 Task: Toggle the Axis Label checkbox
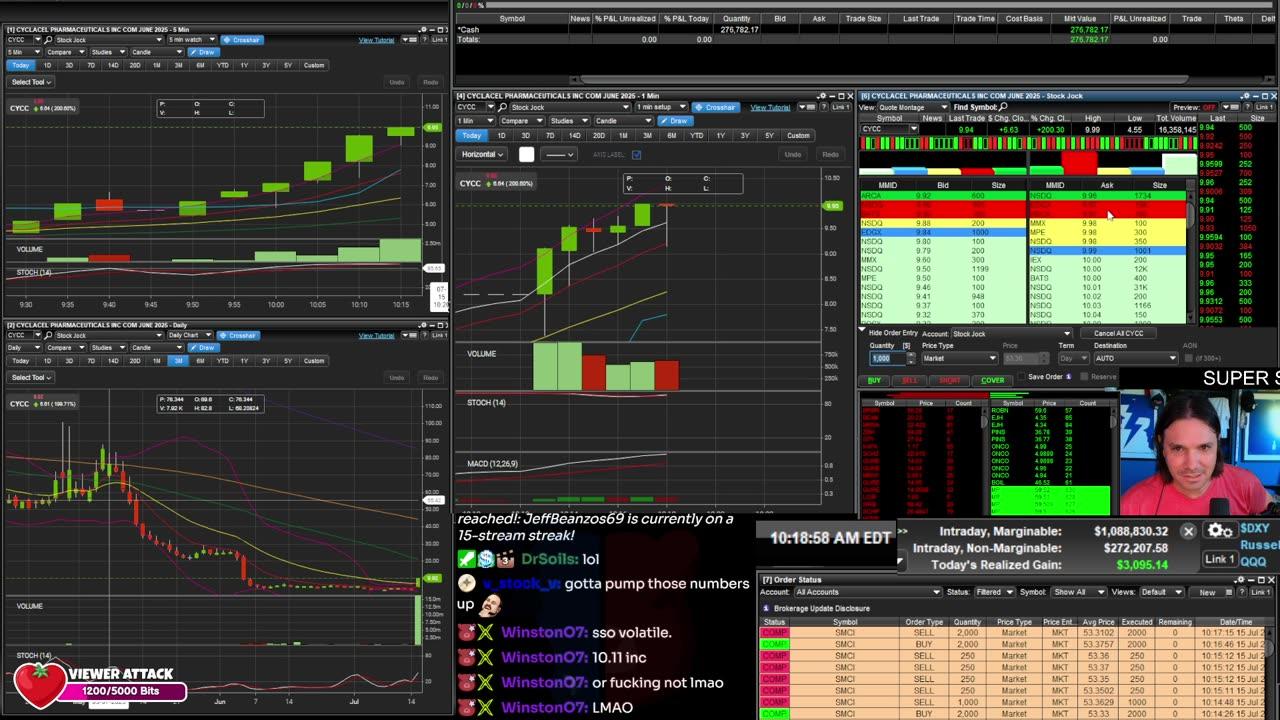[x=636, y=155]
